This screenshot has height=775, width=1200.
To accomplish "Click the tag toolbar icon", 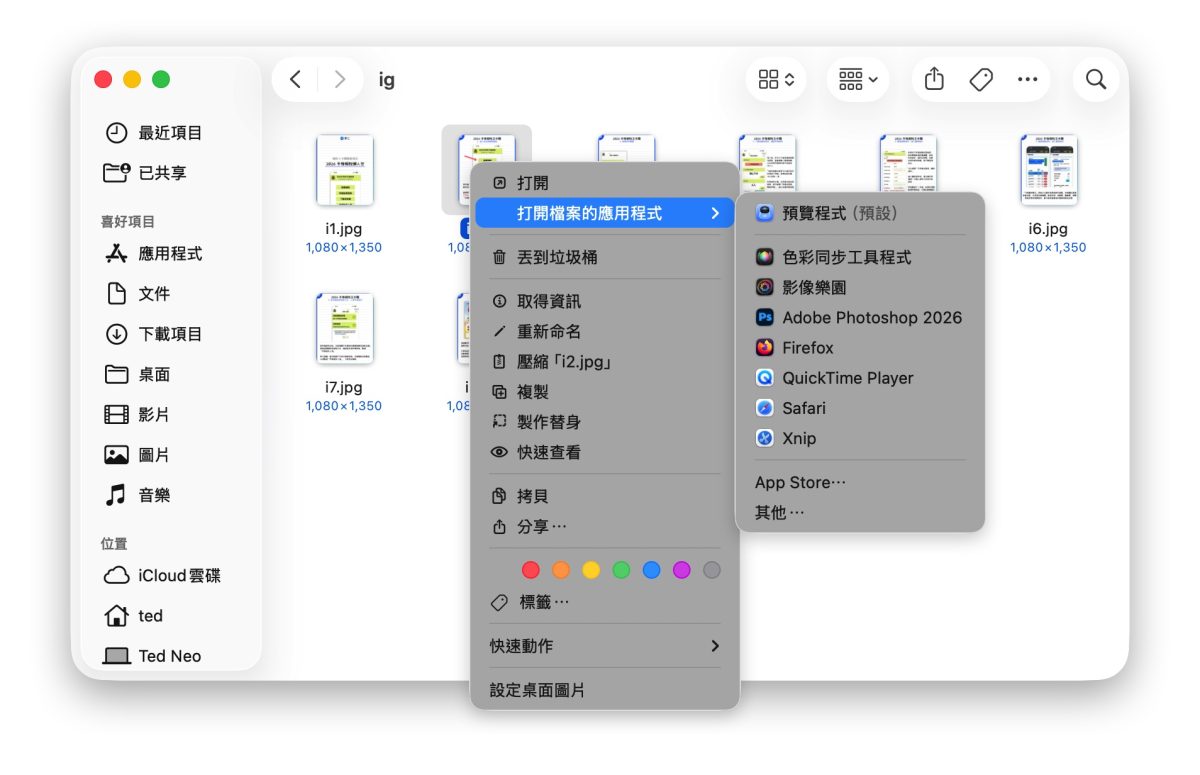I will pyautogui.click(x=981, y=80).
